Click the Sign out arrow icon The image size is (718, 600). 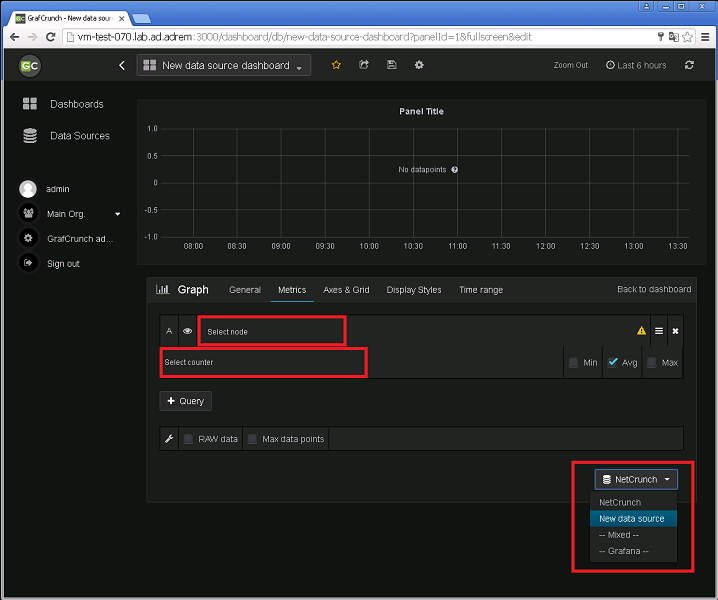point(28,263)
